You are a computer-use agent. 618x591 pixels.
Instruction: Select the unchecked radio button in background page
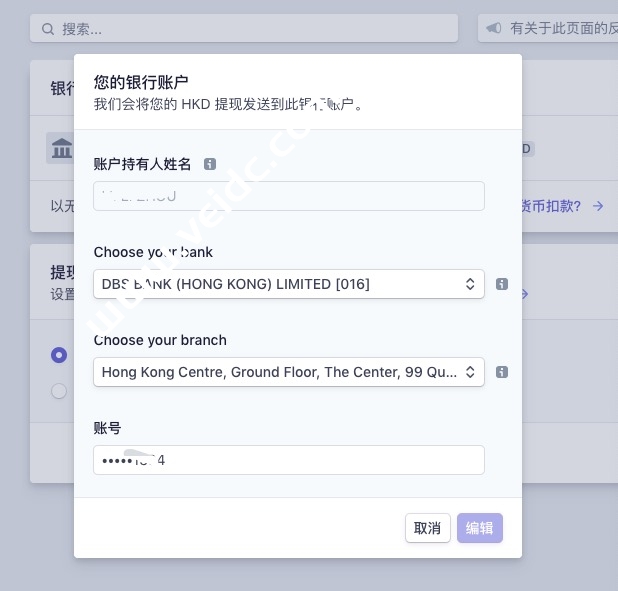(59, 391)
